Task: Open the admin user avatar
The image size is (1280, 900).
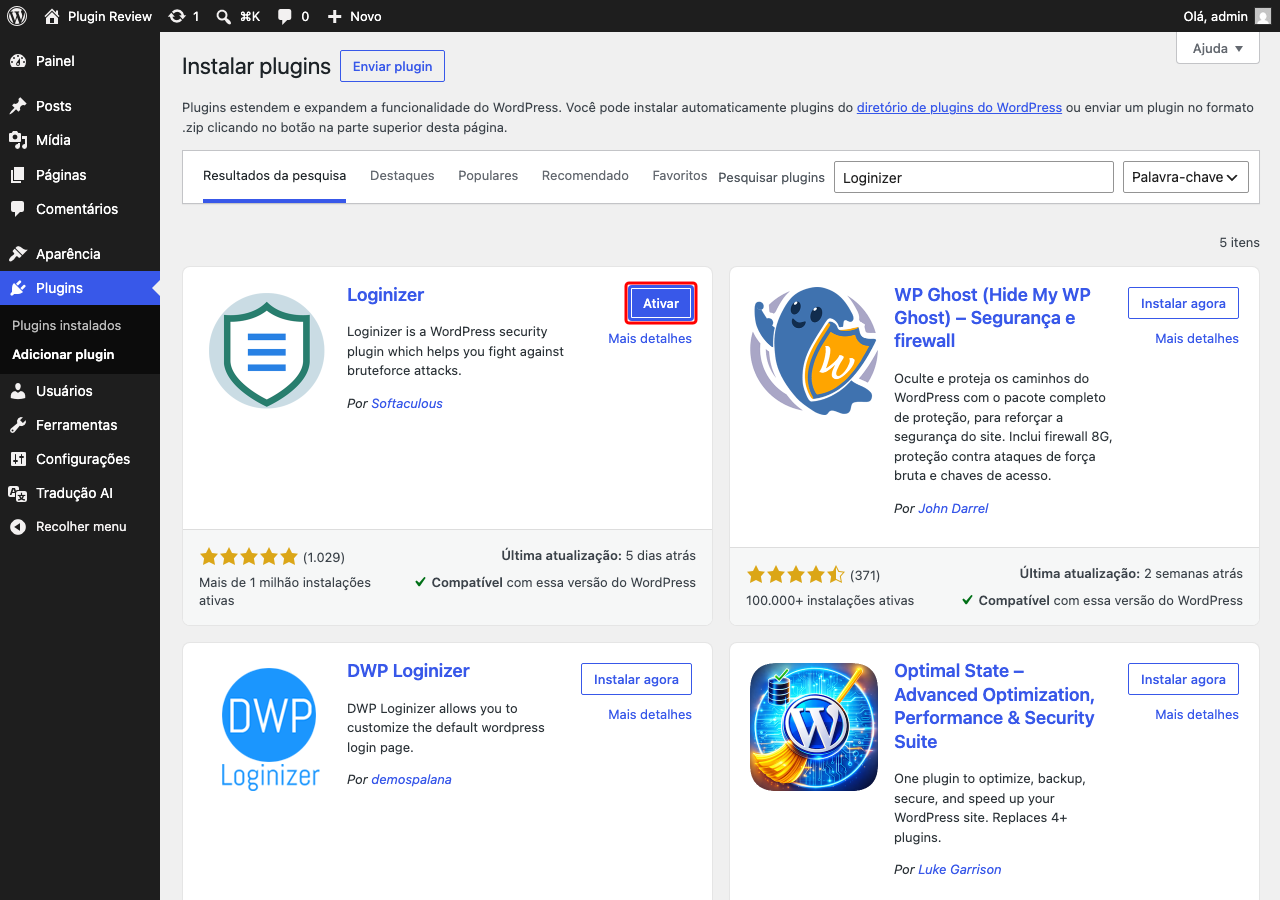Action: [x=1264, y=16]
